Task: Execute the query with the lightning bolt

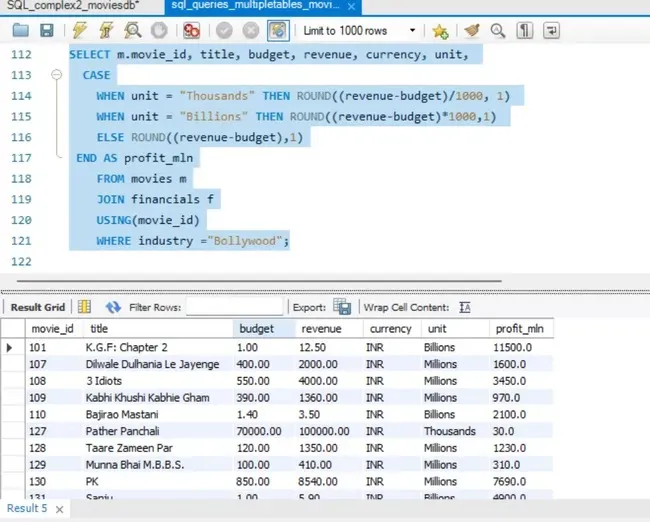Action: click(79, 31)
